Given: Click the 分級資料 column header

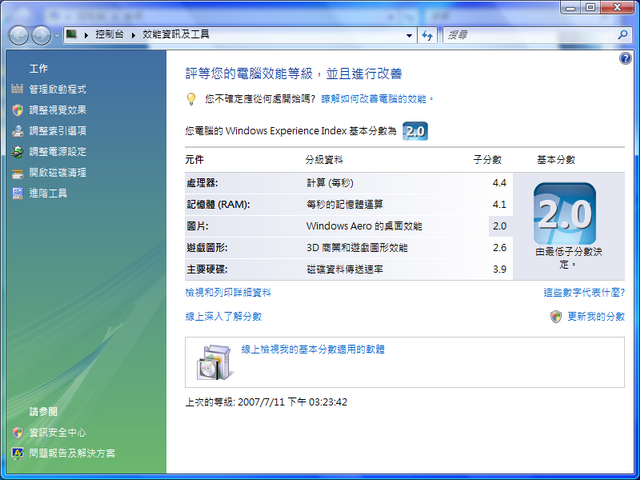Looking at the screenshot, I should pos(324,160).
